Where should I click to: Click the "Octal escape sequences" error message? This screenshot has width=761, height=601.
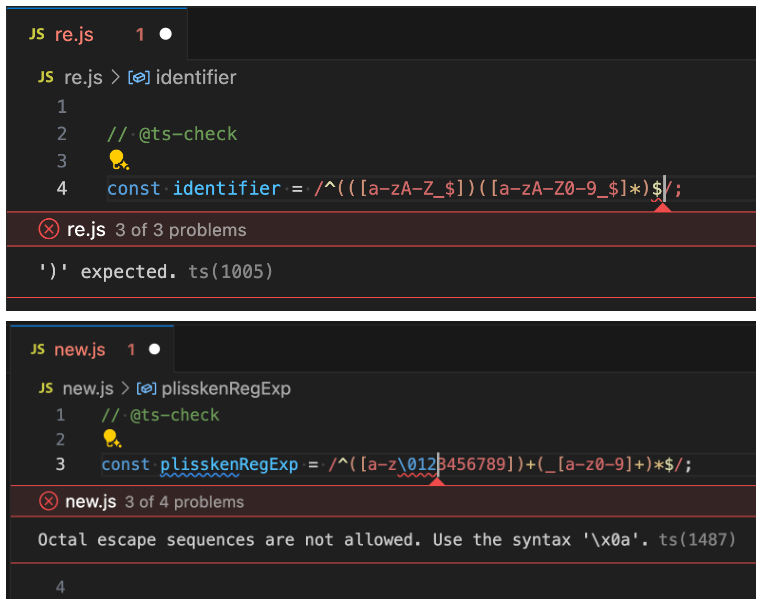[x=387, y=539]
